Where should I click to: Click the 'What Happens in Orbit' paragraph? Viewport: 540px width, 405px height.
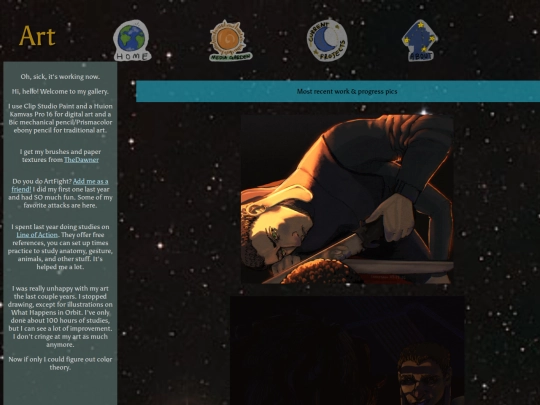pos(60,316)
